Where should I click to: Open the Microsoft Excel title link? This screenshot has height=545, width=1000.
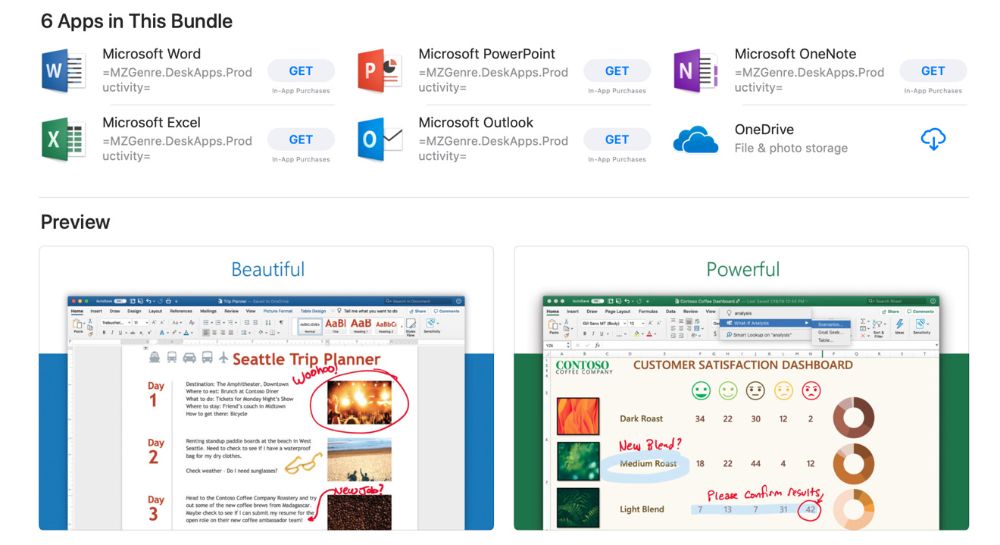click(x=152, y=122)
